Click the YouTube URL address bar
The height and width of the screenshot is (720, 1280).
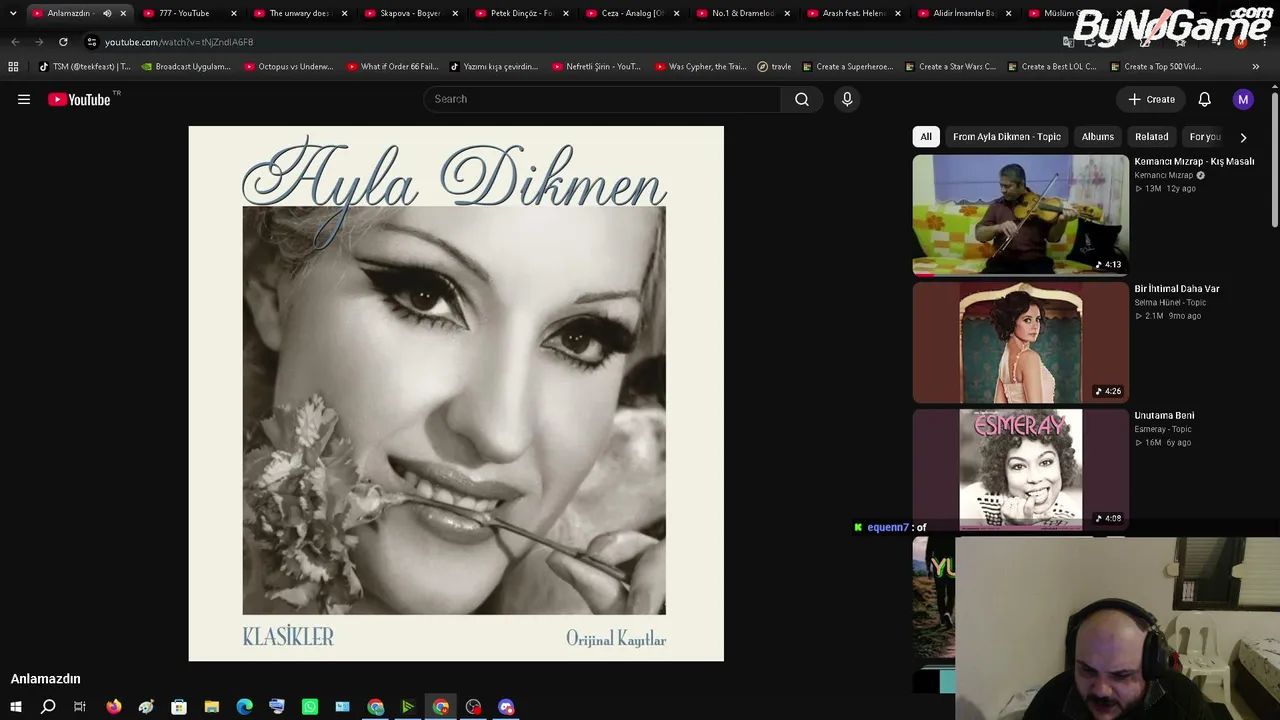point(570,42)
